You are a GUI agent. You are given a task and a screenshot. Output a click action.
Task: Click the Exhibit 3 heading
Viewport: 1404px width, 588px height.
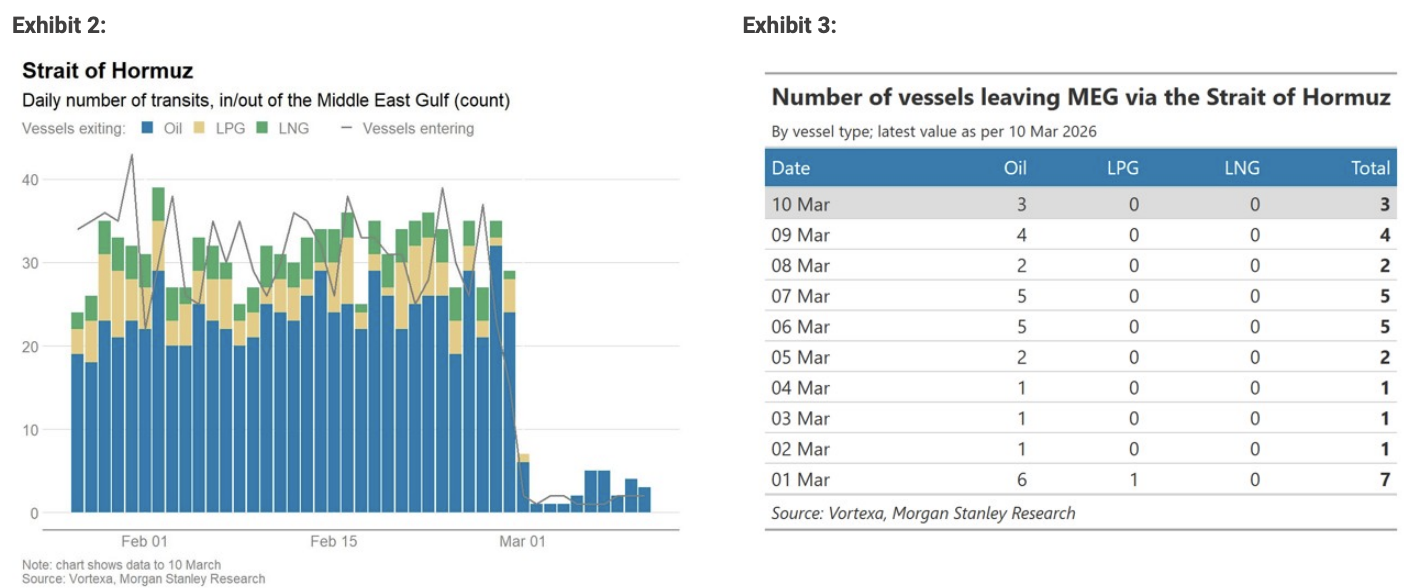(x=789, y=26)
